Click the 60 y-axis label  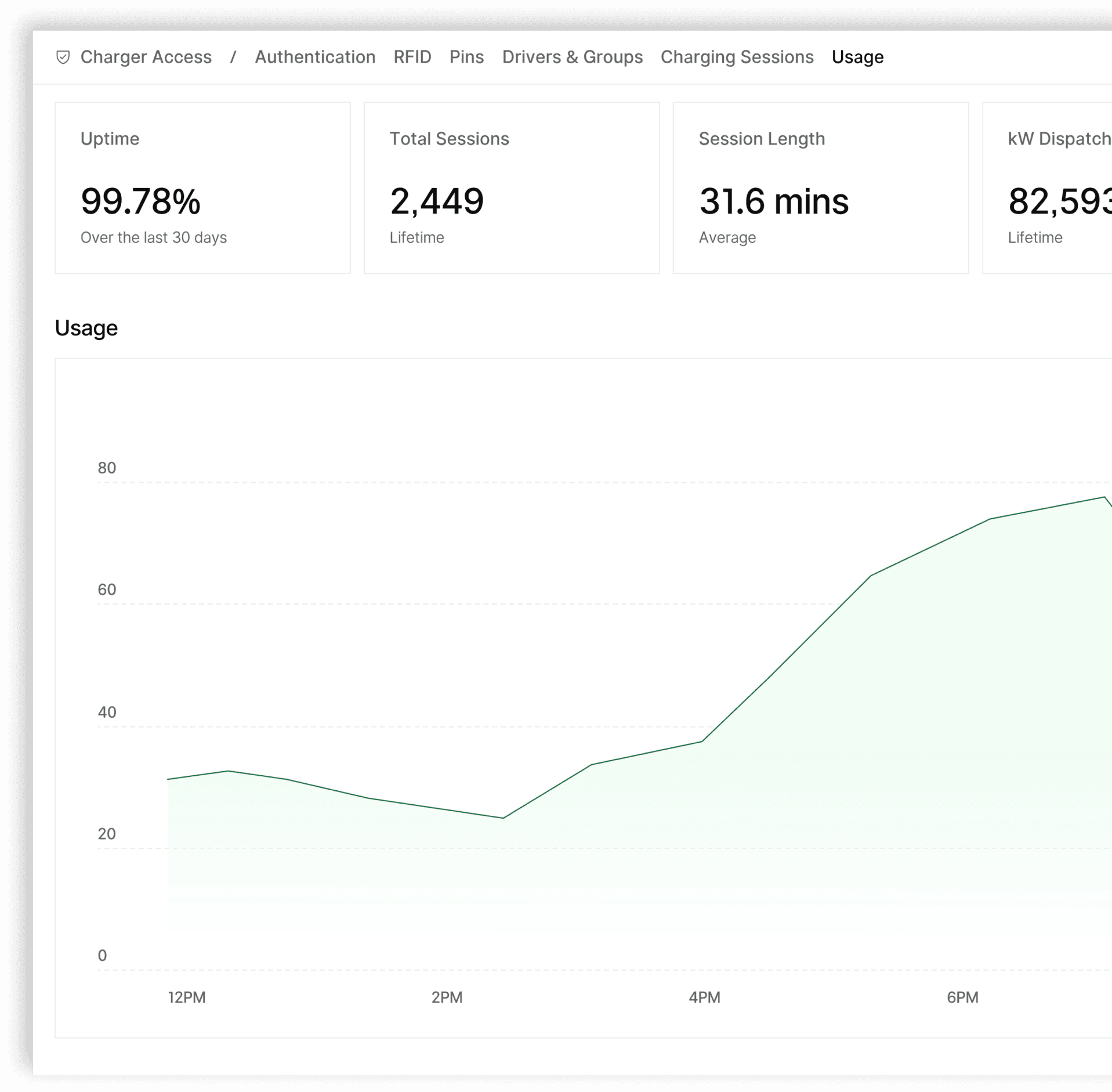point(107,590)
